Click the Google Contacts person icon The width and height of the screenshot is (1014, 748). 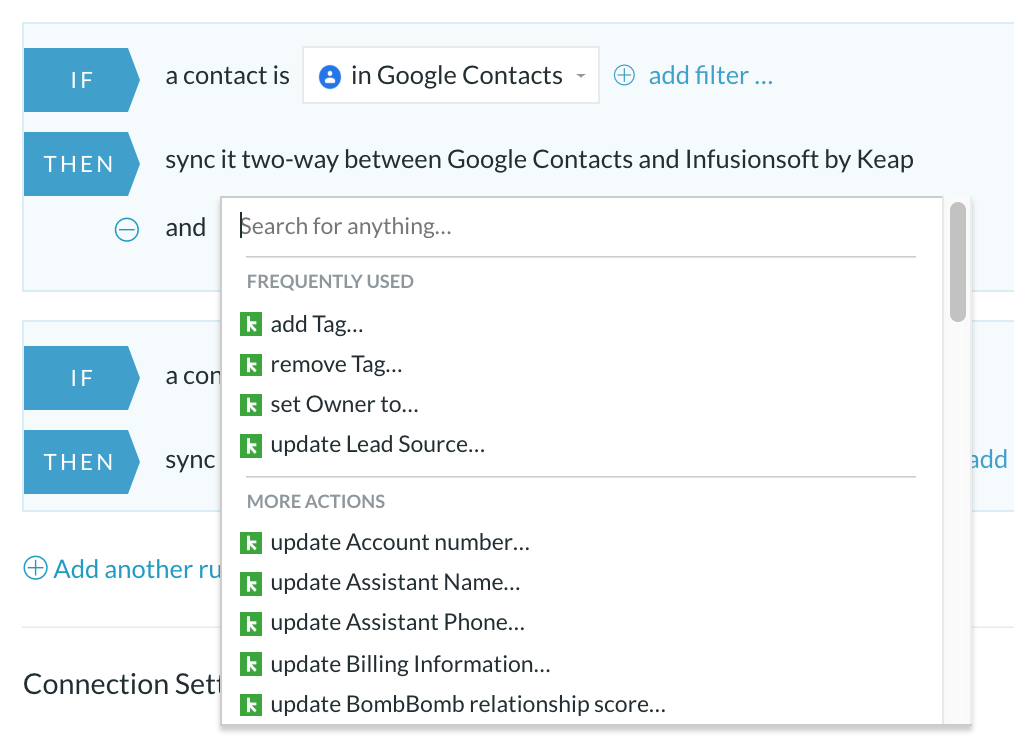coord(330,76)
